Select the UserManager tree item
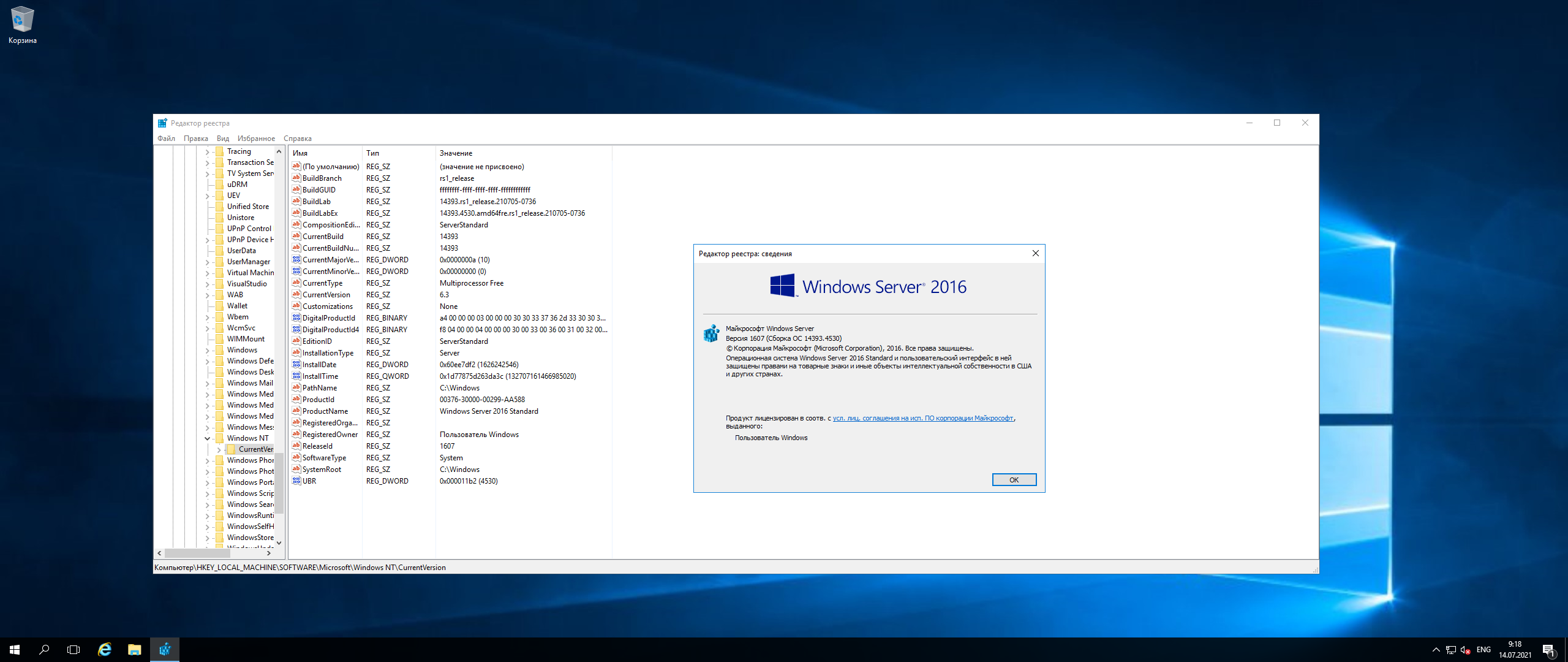1568x662 pixels. (248, 262)
